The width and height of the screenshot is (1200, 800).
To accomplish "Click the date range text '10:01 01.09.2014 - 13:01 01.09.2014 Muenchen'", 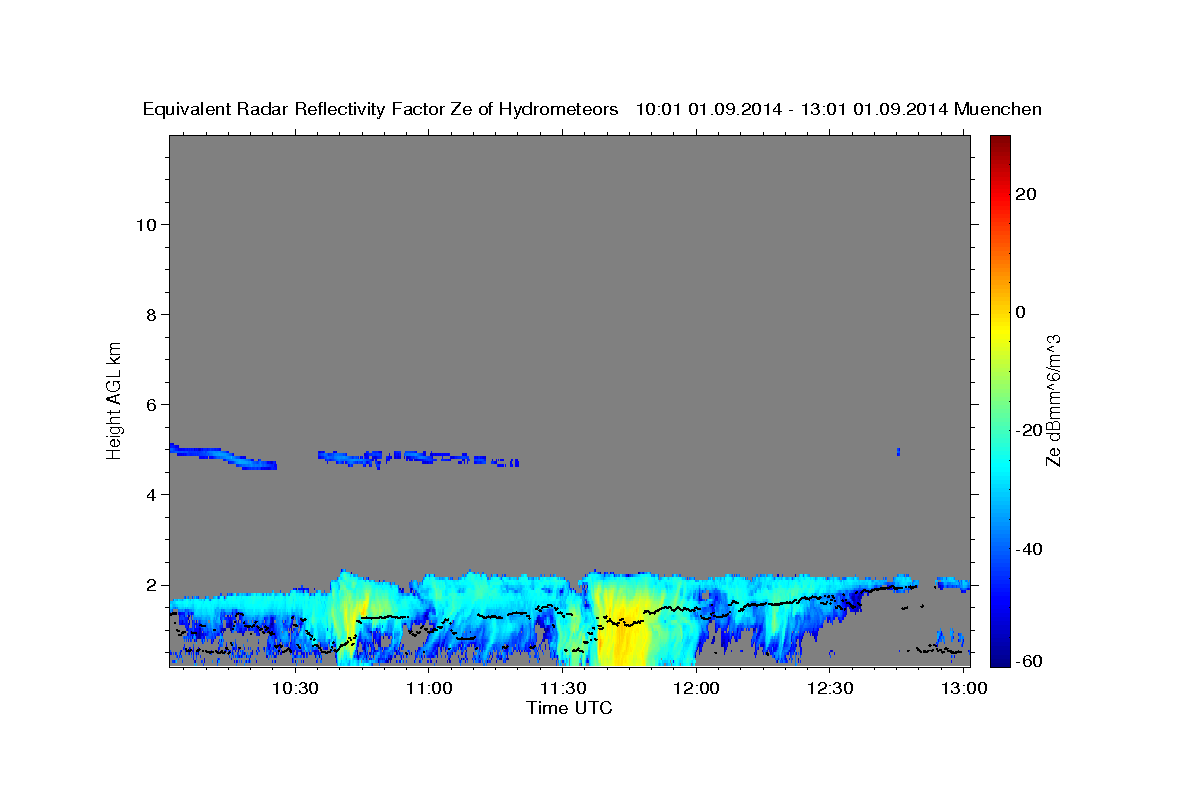I will tap(839, 109).
